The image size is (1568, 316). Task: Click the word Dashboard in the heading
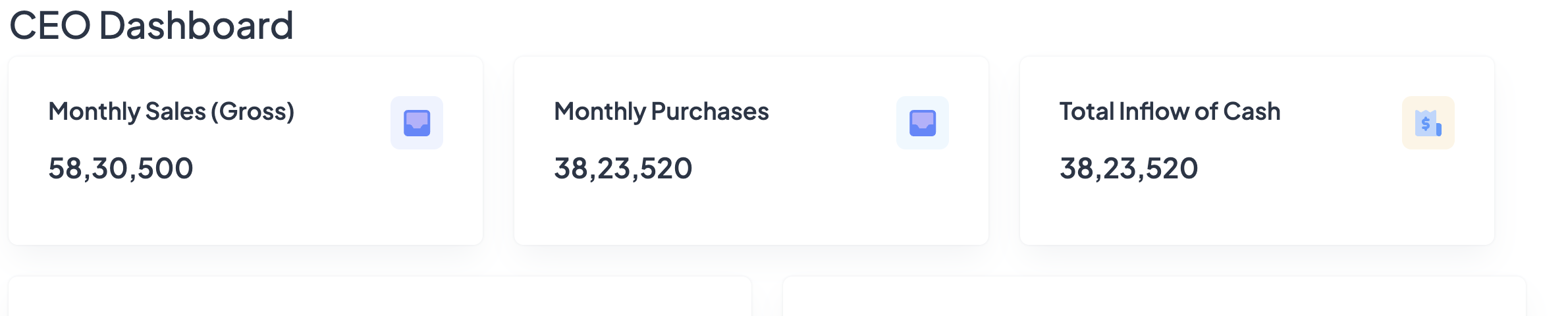(196, 26)
